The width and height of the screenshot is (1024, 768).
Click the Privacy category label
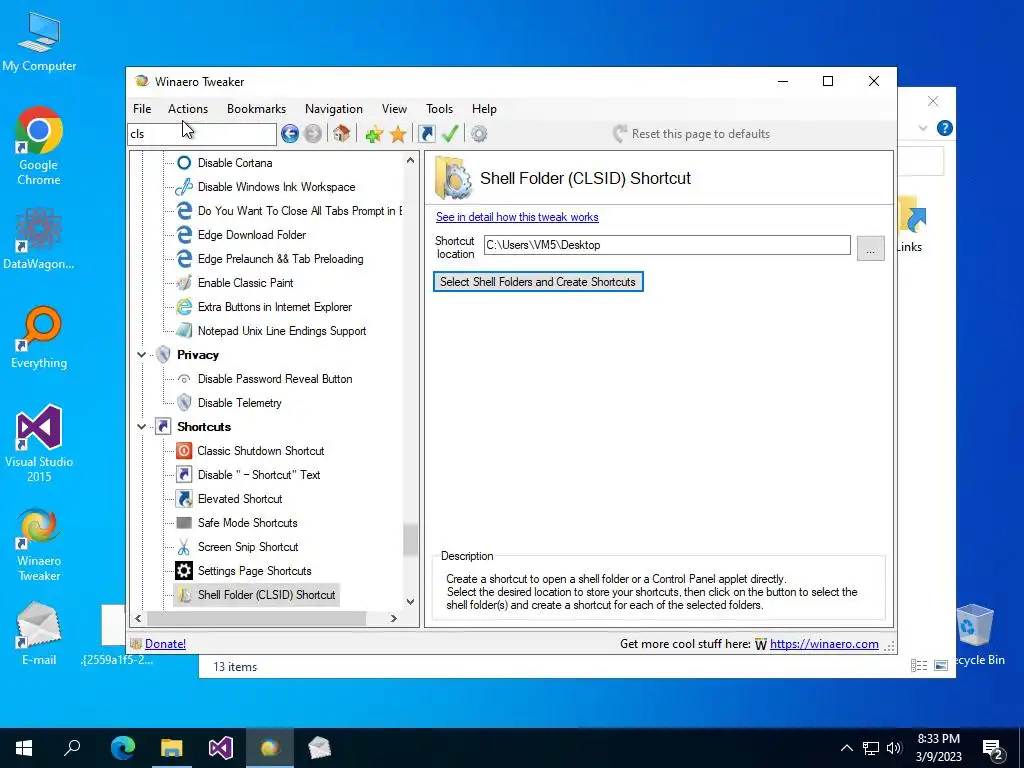click(x=197, y=355)
